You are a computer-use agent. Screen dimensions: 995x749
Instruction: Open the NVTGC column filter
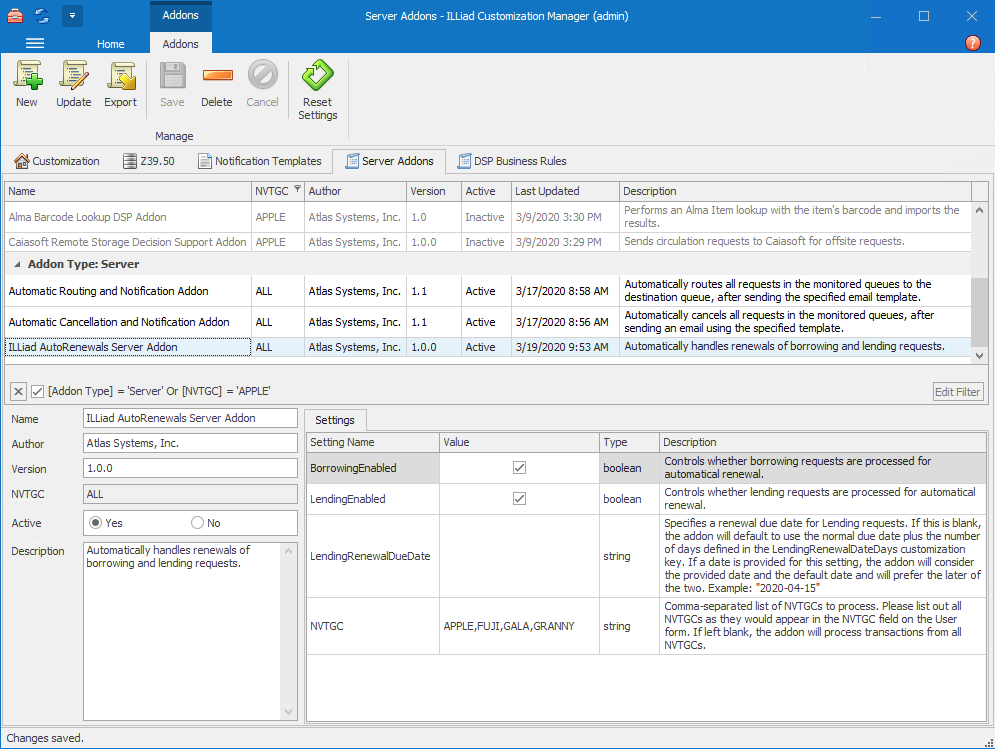tap(296, 189)
